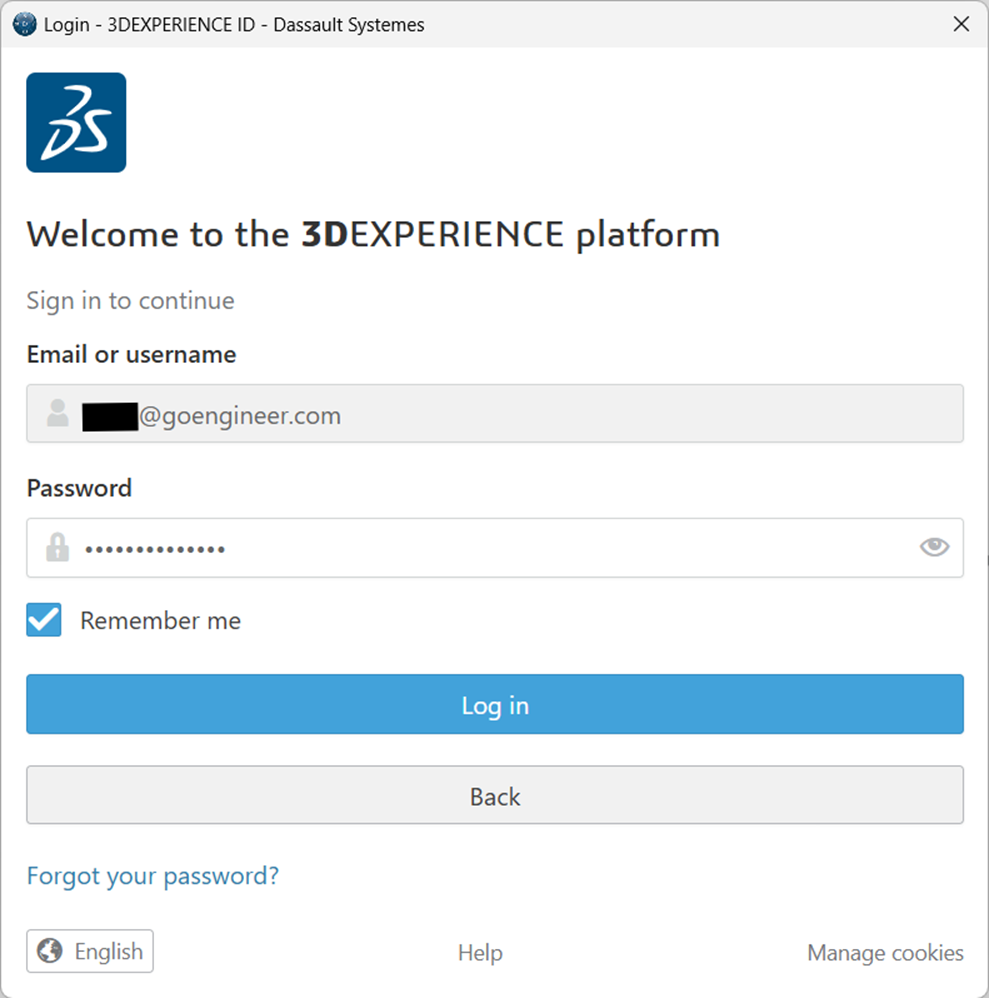Click the globe icon on the English button
The width and height of the screenshot is (989, 998).
[x=46, y=951]
